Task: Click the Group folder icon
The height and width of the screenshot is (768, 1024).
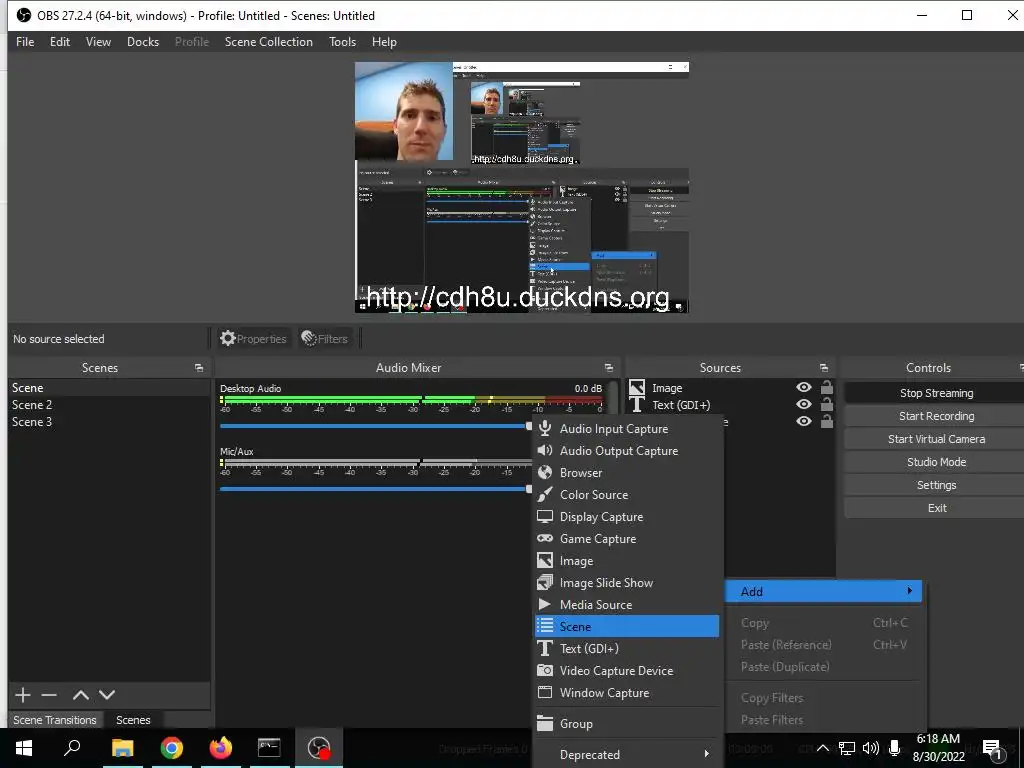Action: (x=545, y=723)
